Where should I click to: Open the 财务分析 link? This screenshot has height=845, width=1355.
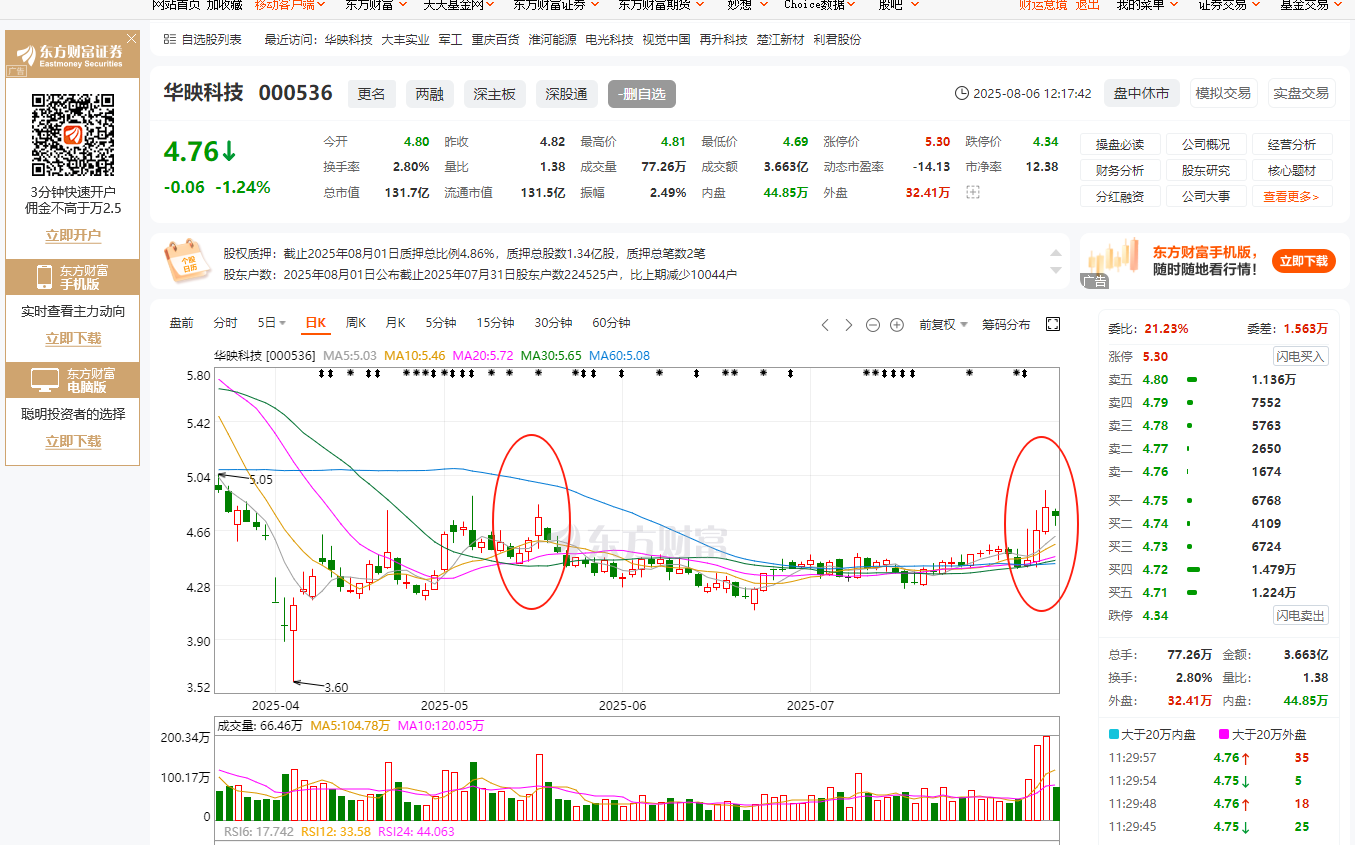pyautogui.click(x=1119, y=171)
